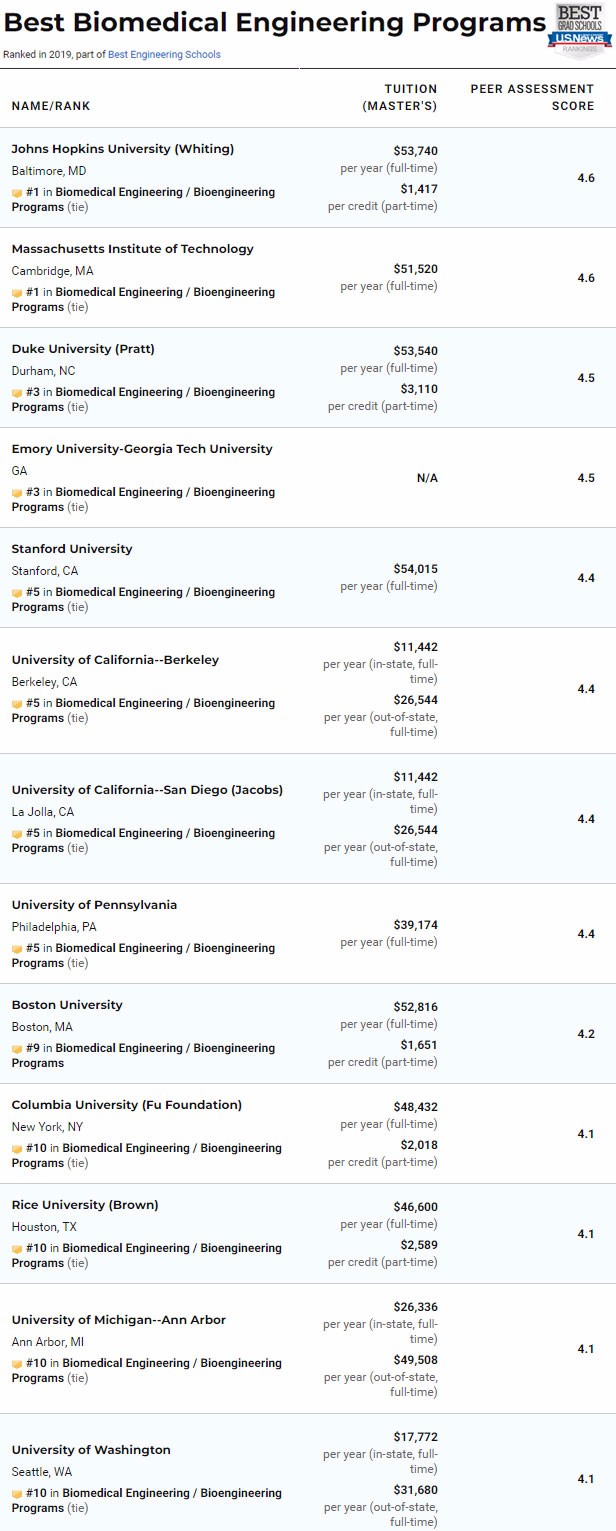This screenshot has height=1531, width=616.
Task: Open University of California--Berkeley listing
Action: point(115,660)
